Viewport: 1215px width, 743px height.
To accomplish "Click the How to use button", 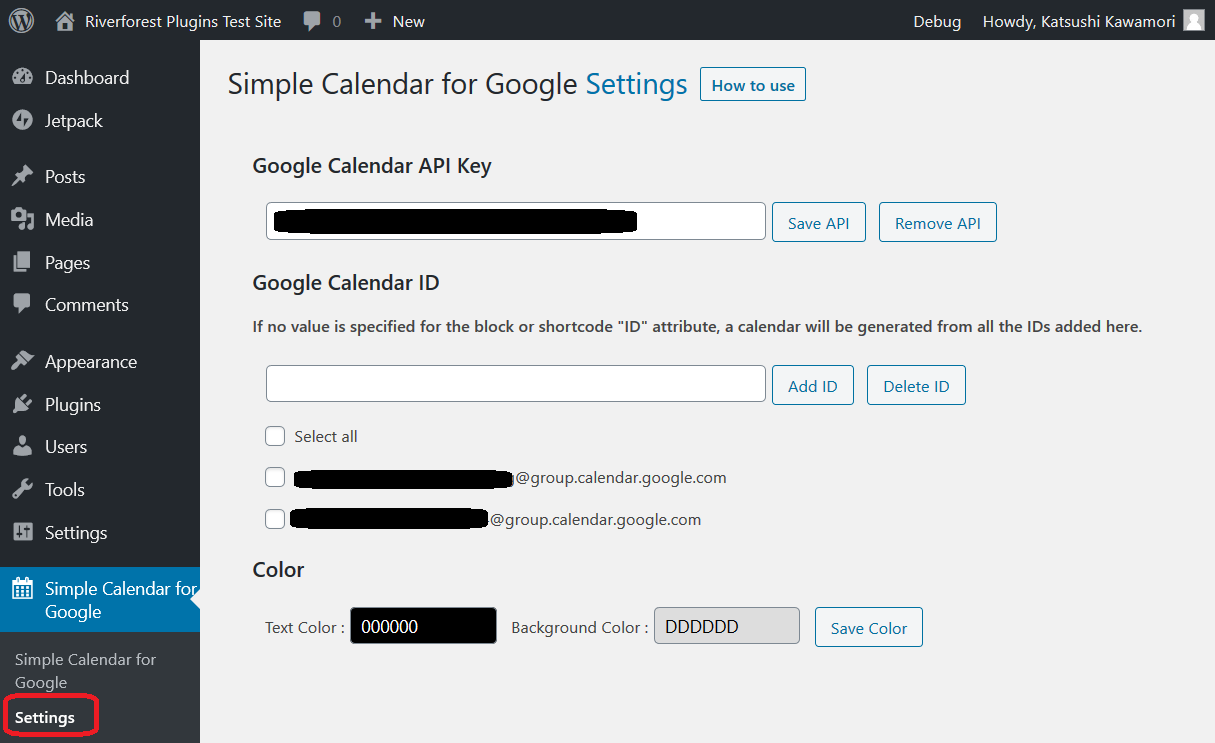I will (753, 85).
